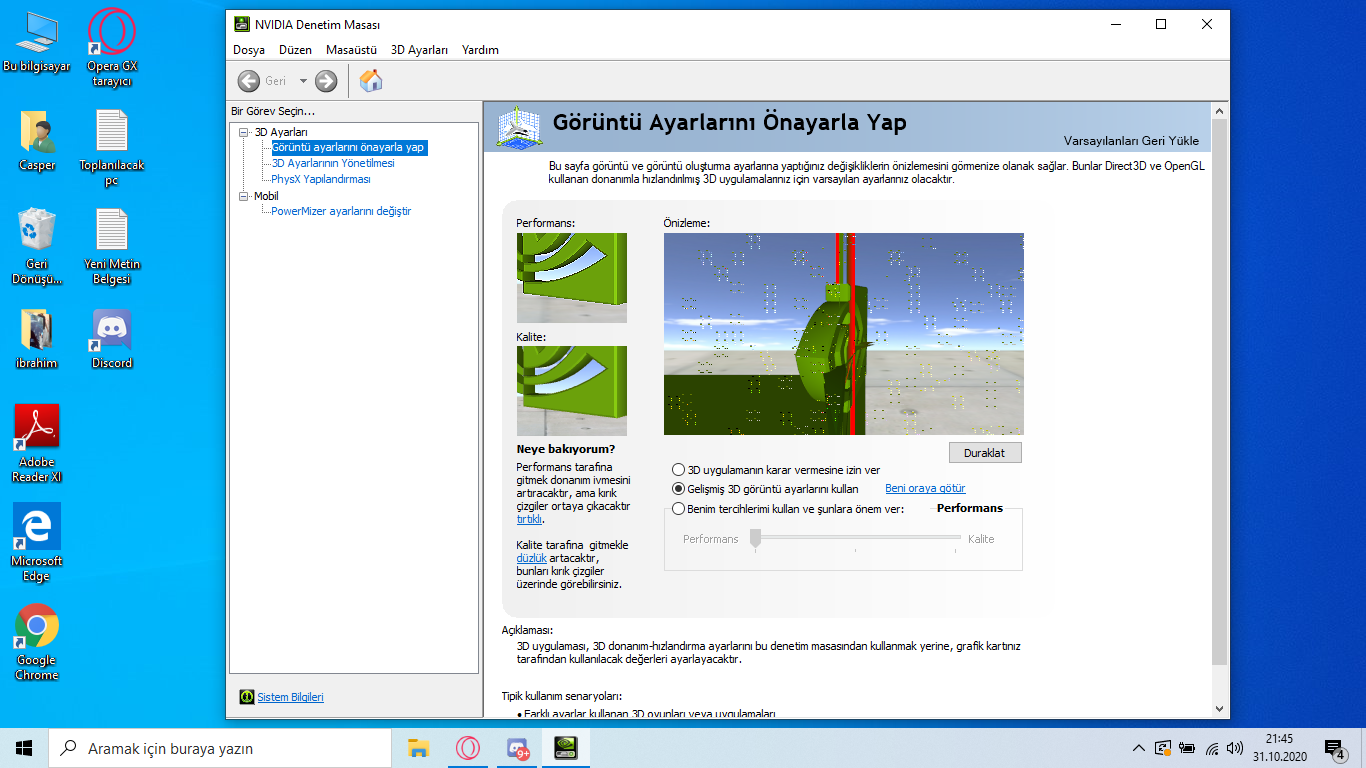Open 'PowerMizer ayarlarını değiştir' tree item
The height and width of the screenshot is (768, 1366).
pos(341,211)
